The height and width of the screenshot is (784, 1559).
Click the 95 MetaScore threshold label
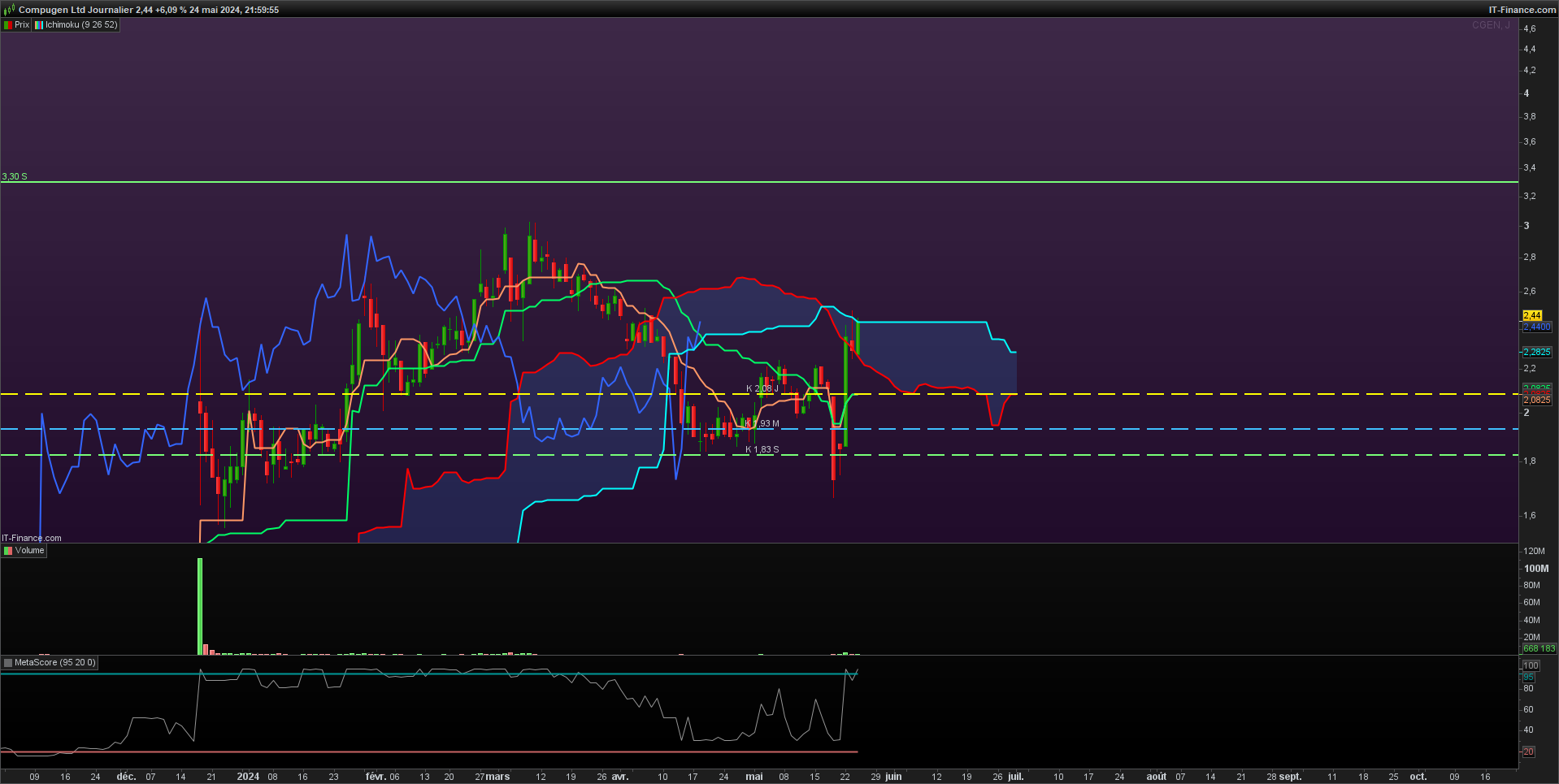pos(1529,677)
